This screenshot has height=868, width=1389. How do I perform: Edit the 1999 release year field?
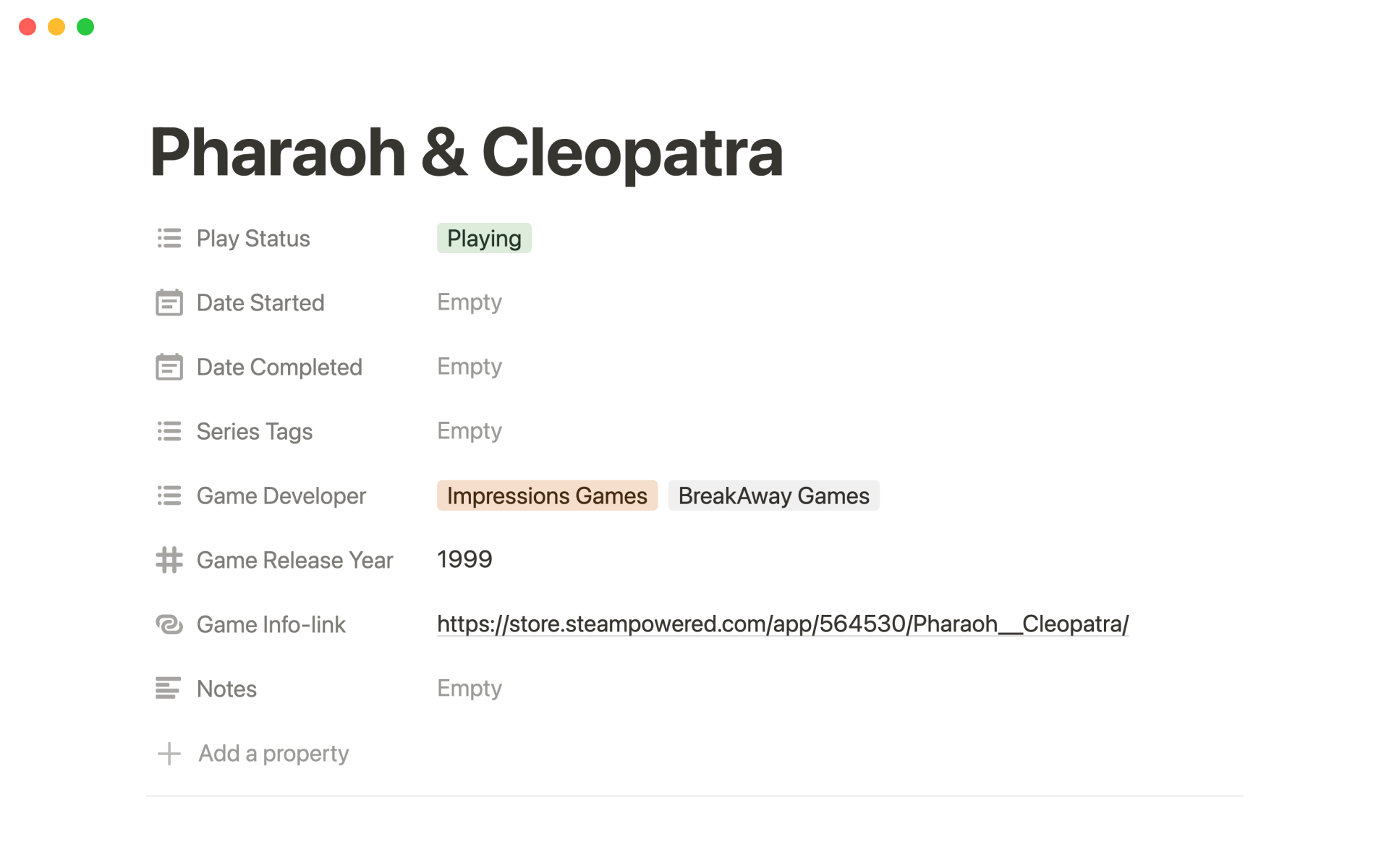(464, 559)
